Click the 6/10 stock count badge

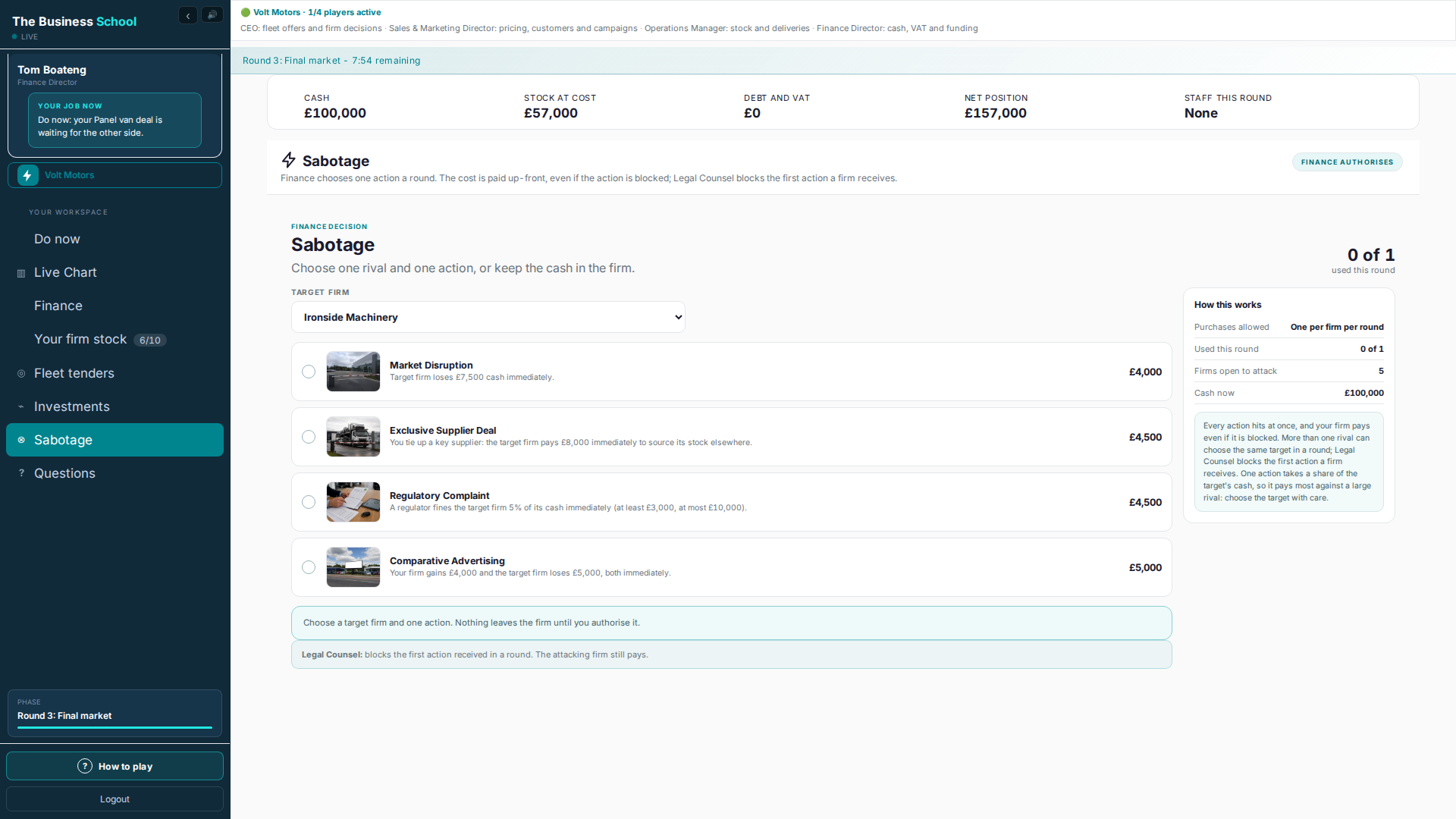coord(150,340)
